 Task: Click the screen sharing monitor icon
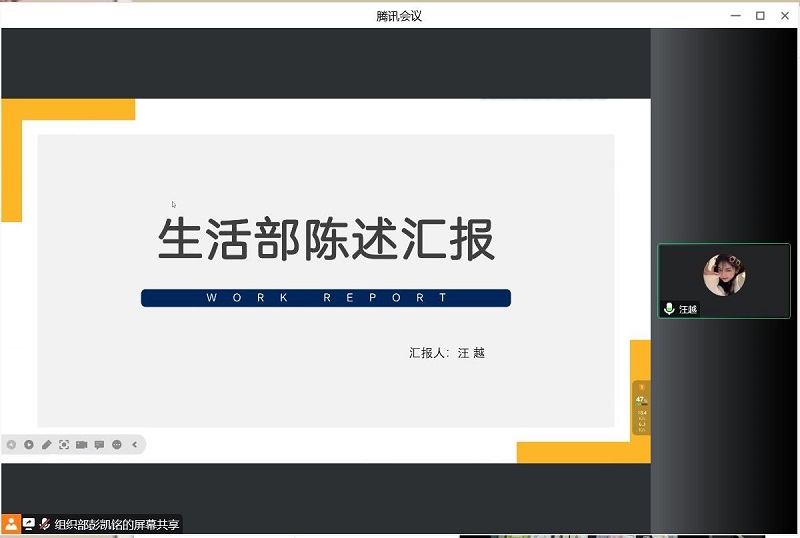pyautogui.click(x=29, y=524)
